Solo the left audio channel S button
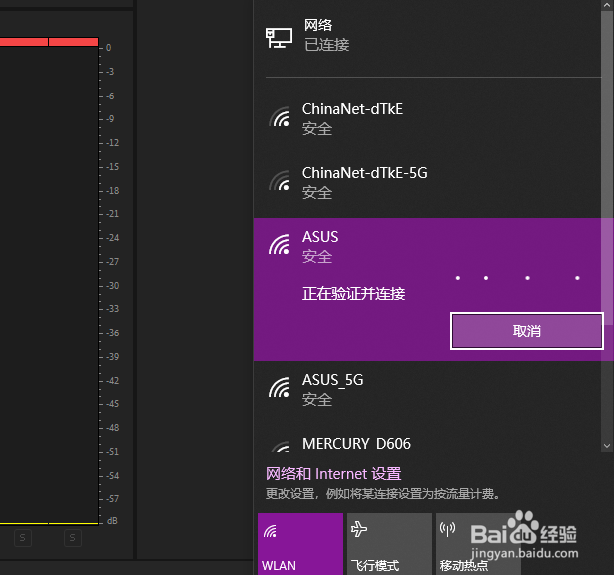The height and width of the screenshot is (575, 614). coord(23,538)
